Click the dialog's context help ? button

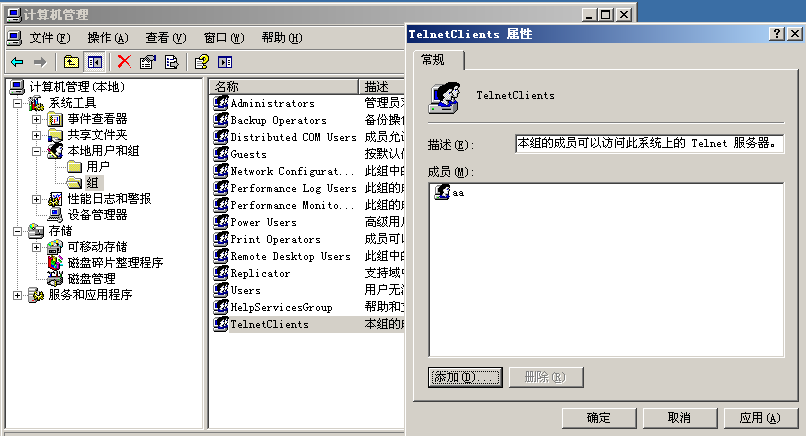[x=777, y=34]
